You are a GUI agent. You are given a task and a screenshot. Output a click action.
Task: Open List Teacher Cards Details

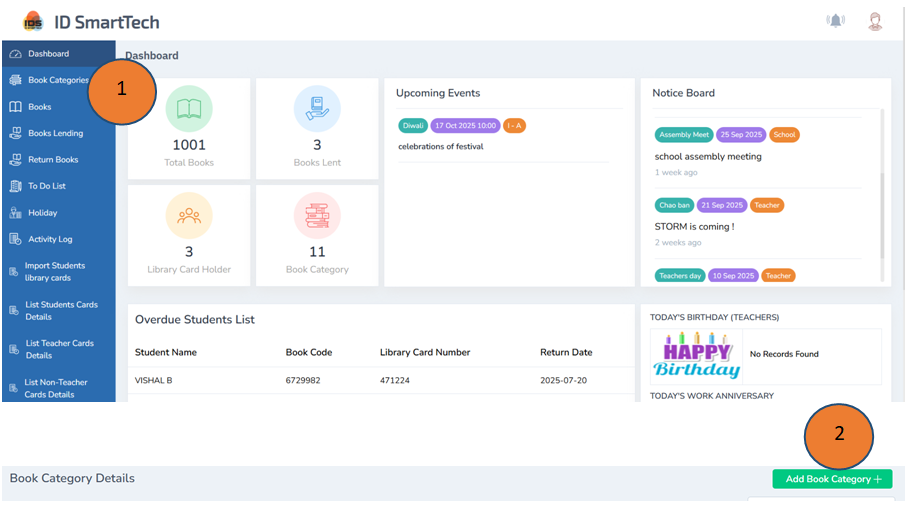click(x=59, y=349)
